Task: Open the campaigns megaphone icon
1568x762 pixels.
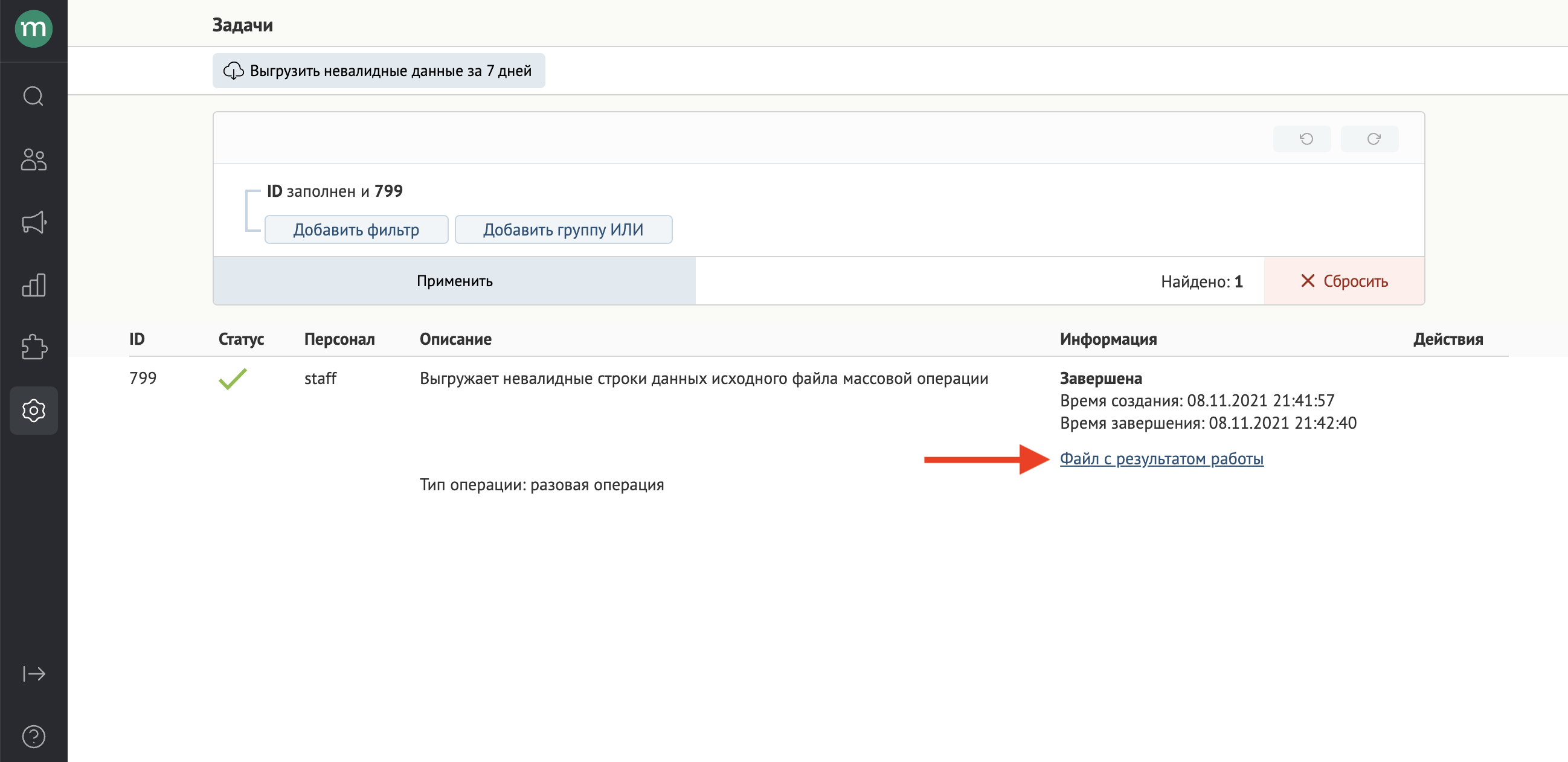Action: (x=33, y=222)
